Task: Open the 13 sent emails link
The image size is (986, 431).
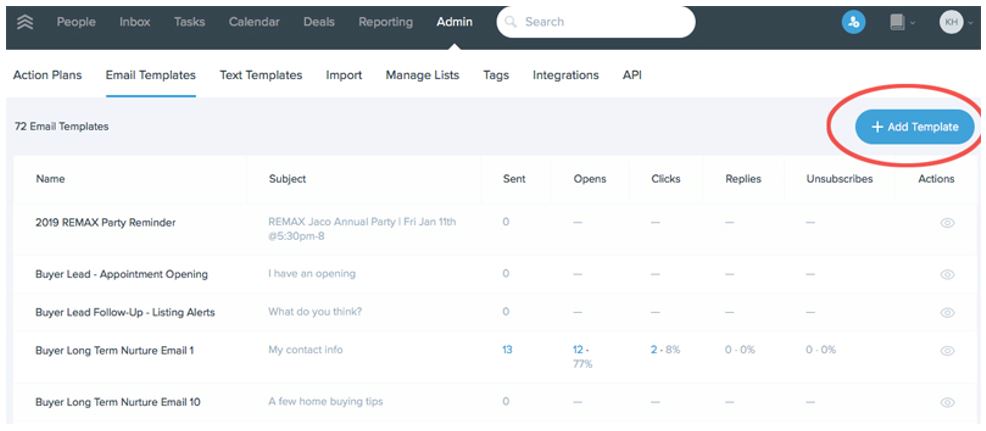Action: coord(507,350)
